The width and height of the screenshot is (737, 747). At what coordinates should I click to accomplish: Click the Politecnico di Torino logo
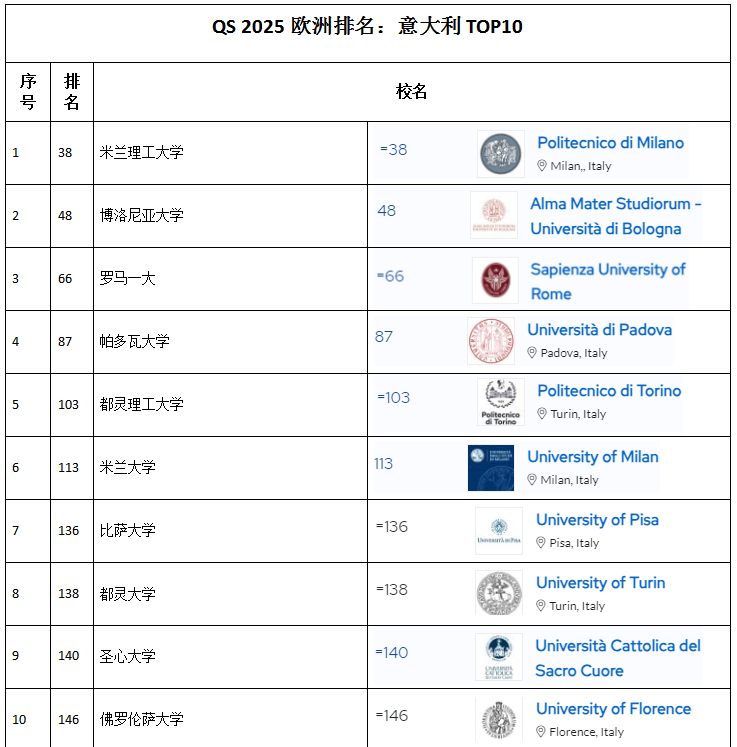point(500,402)
